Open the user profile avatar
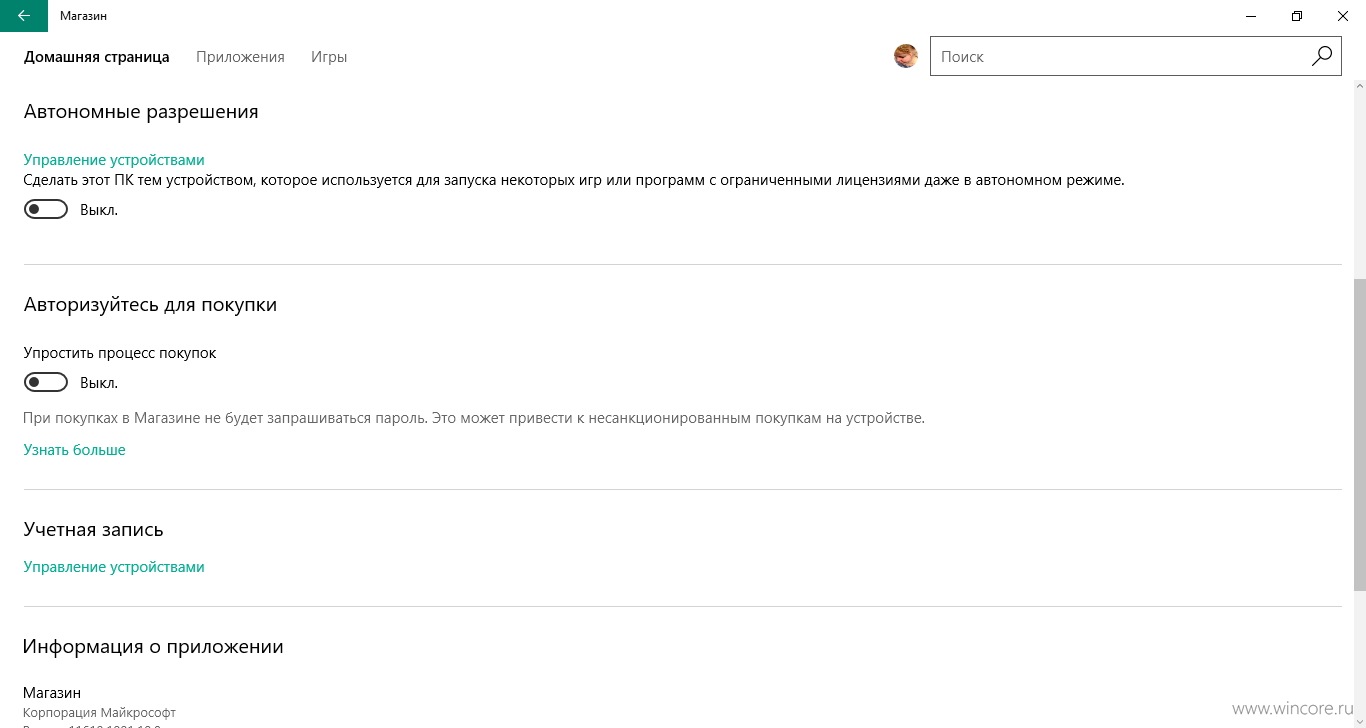The image size is (1366, 728). point(906,57)
